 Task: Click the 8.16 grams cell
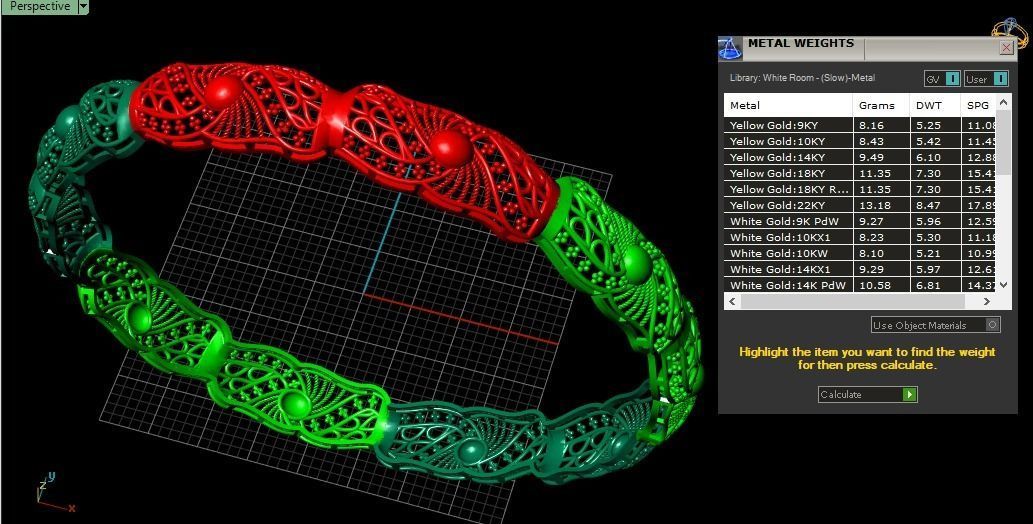(881, 125)
